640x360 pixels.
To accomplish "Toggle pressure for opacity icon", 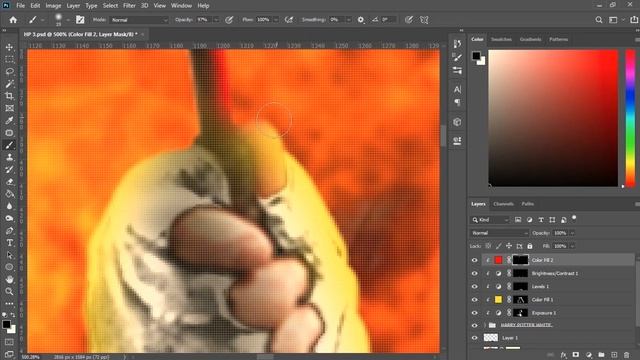I will 229,20.
